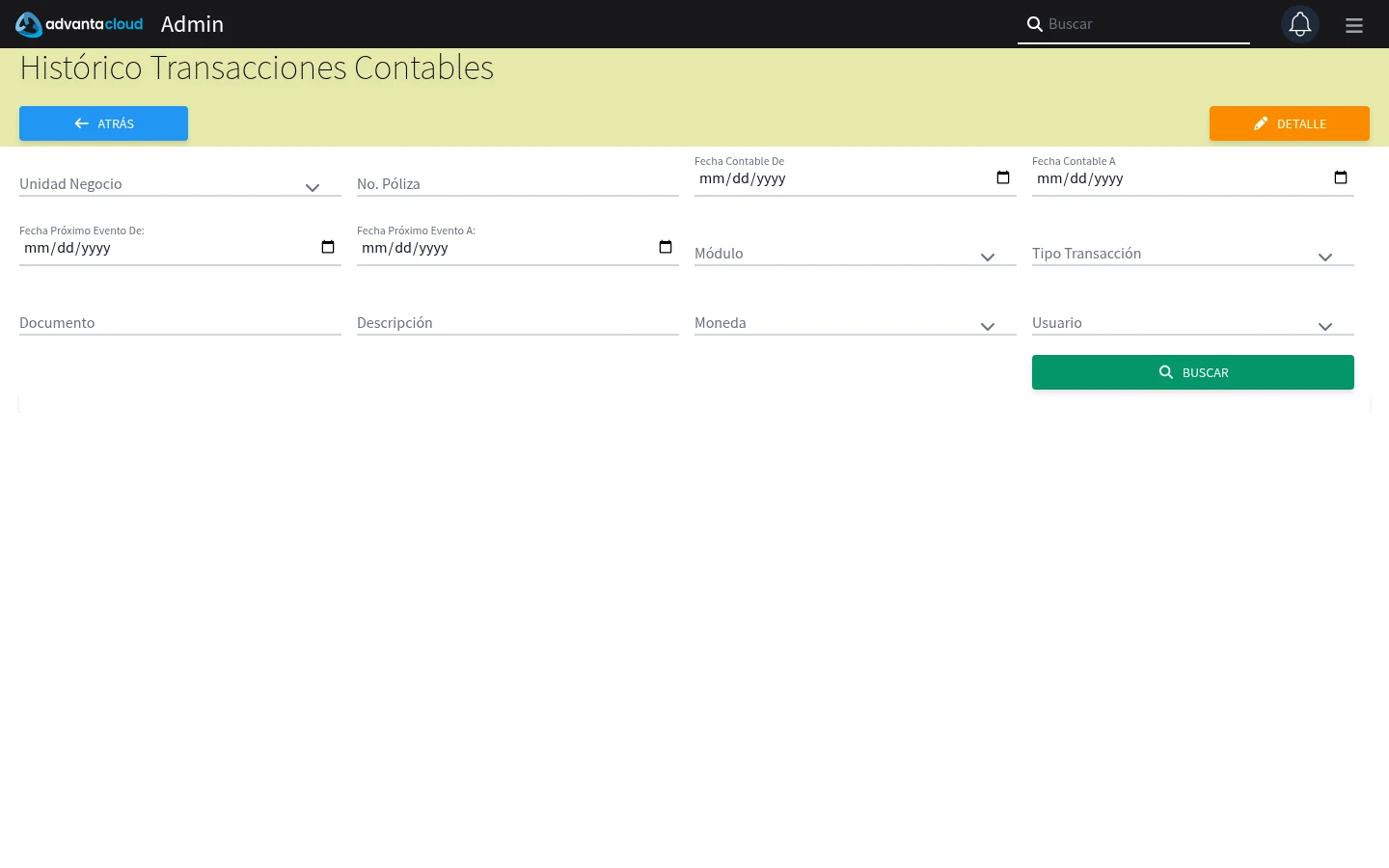The width and height of the screenshot is (1389, 868).
Task: Click the search magnifier icon in top bar
Action: tap(1034, 24)
